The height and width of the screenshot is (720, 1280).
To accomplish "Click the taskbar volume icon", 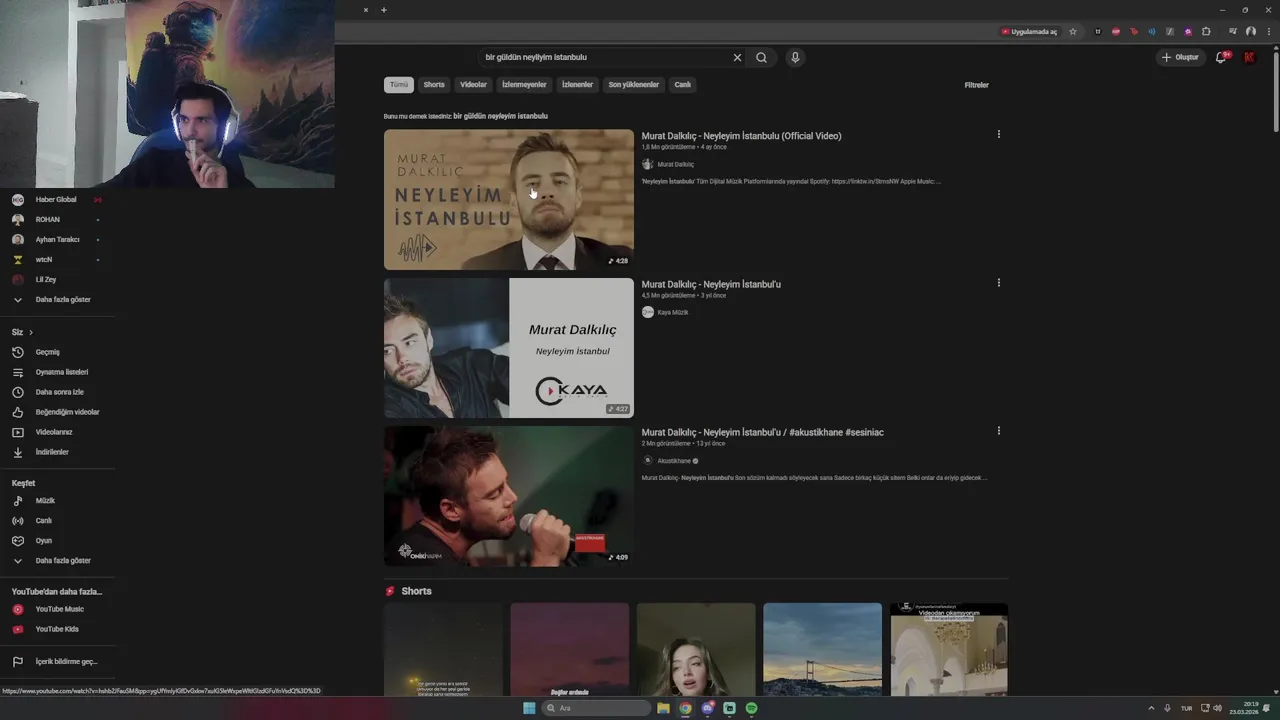I will pos(1217,708).
